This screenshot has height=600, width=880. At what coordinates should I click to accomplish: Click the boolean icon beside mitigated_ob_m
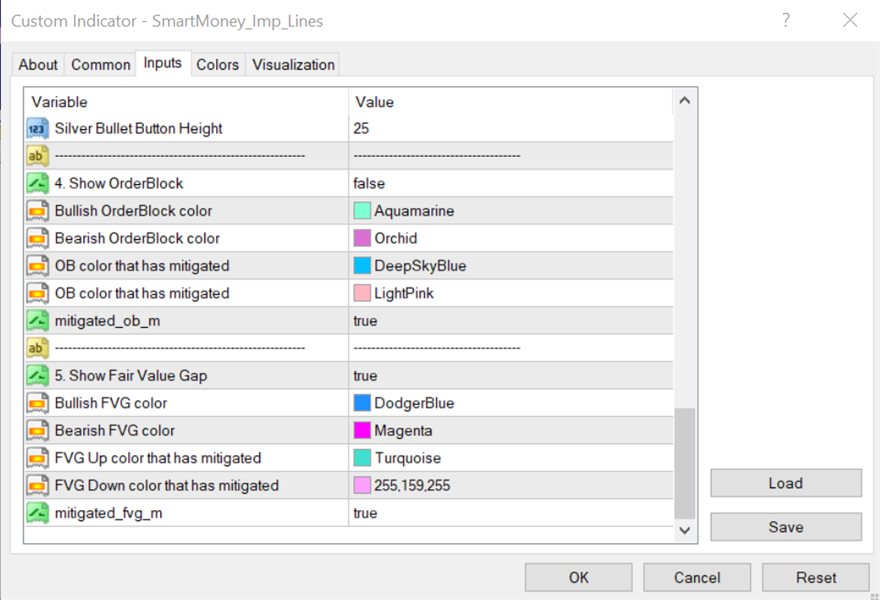click(37, 321)
